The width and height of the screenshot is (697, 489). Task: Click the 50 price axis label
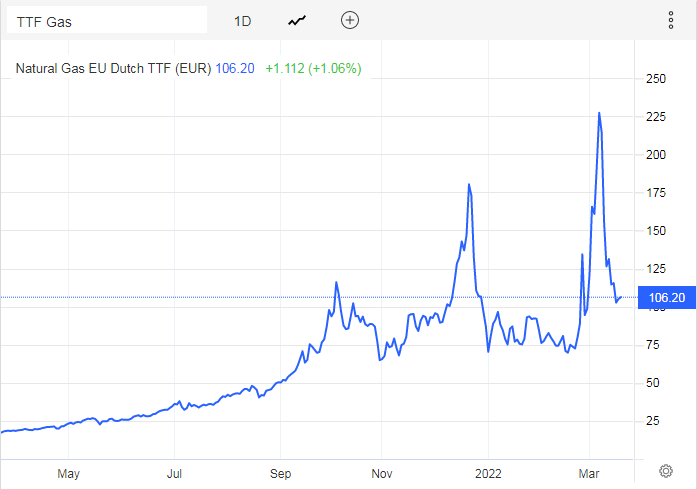pyautogui.click(x=653, y=383)
